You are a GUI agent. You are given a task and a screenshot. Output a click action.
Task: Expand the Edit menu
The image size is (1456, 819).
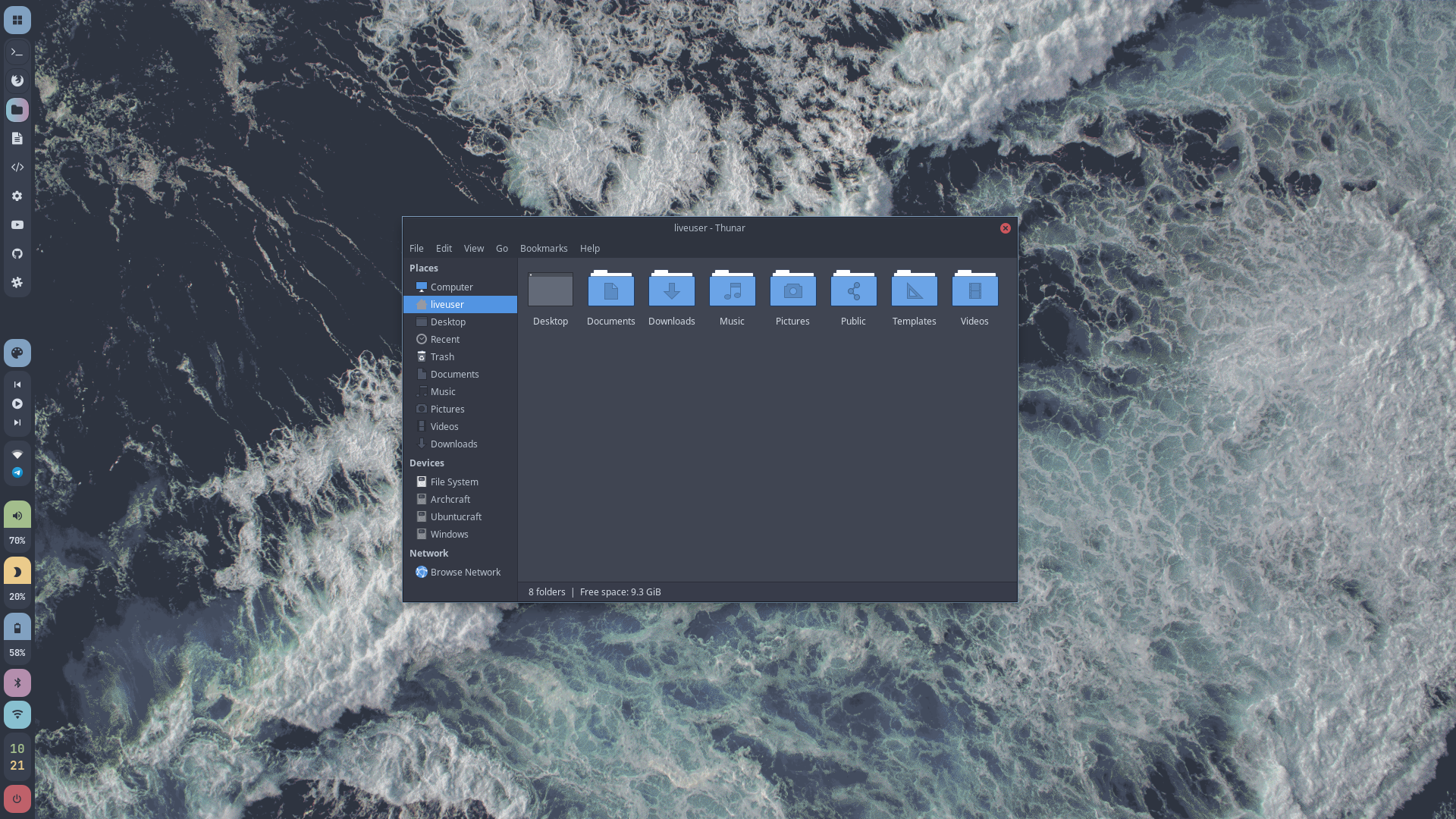pos(444,249)
